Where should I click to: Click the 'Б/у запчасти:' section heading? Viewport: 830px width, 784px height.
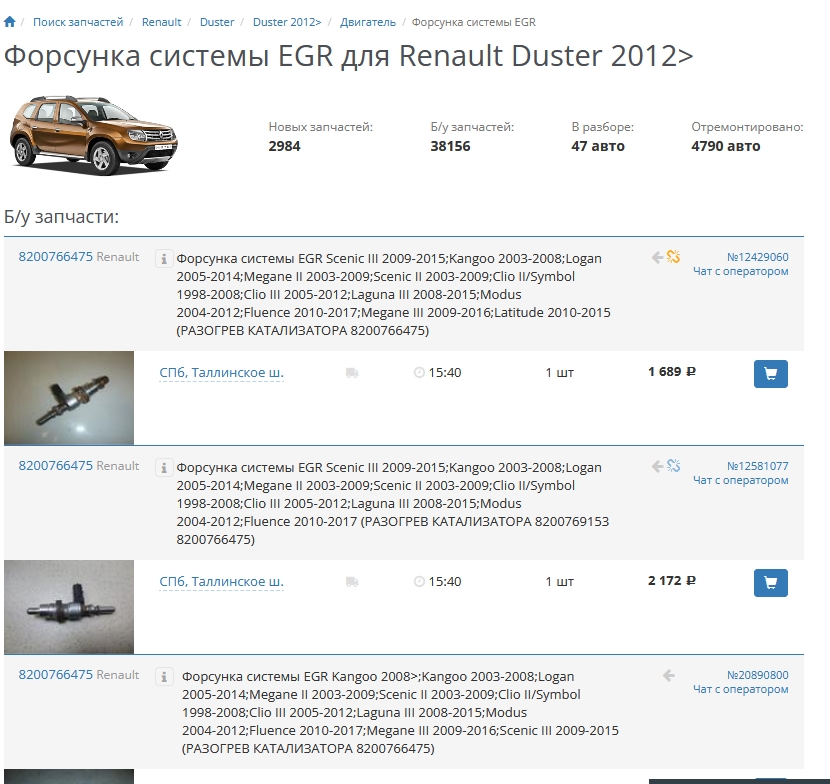click(x=61, y=217)
